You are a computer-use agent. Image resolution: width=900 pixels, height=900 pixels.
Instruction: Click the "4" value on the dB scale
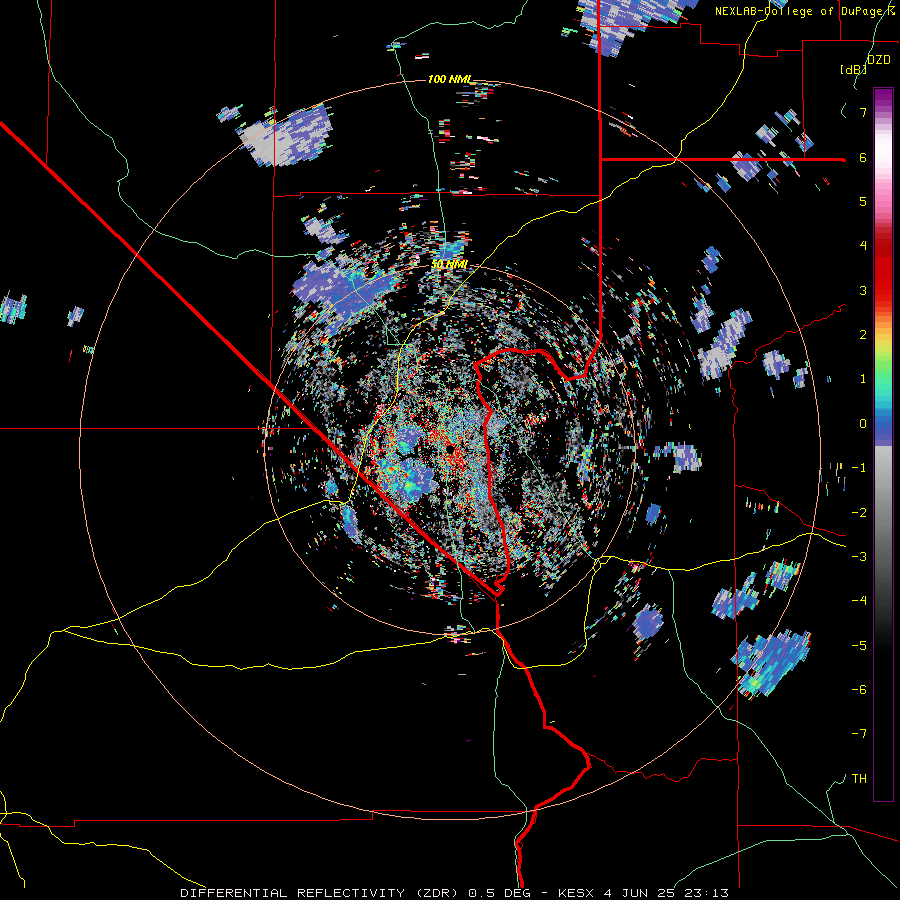coord(863,246)
